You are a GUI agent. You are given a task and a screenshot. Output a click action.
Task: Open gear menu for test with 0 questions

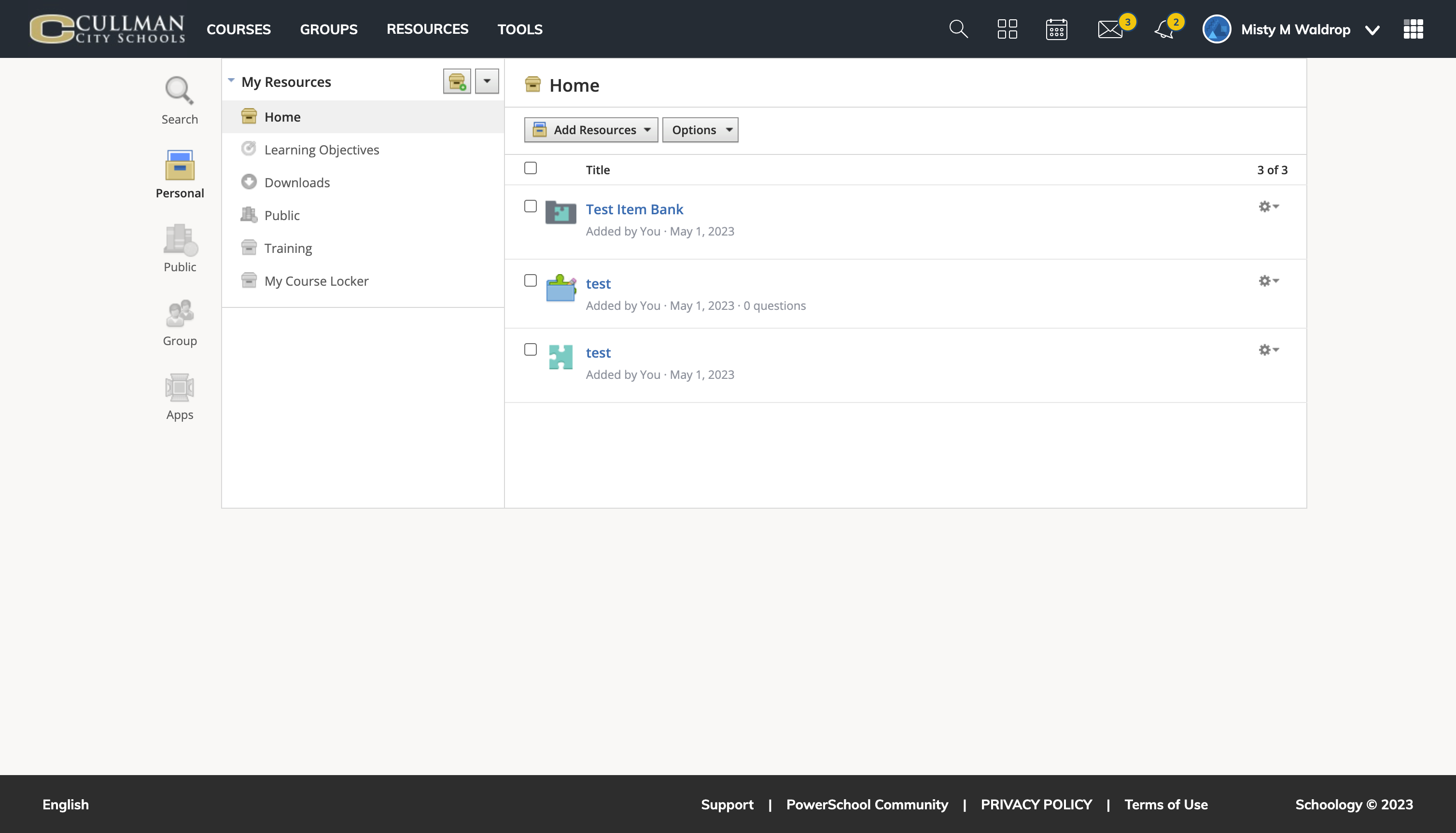tap(1268, 281)
